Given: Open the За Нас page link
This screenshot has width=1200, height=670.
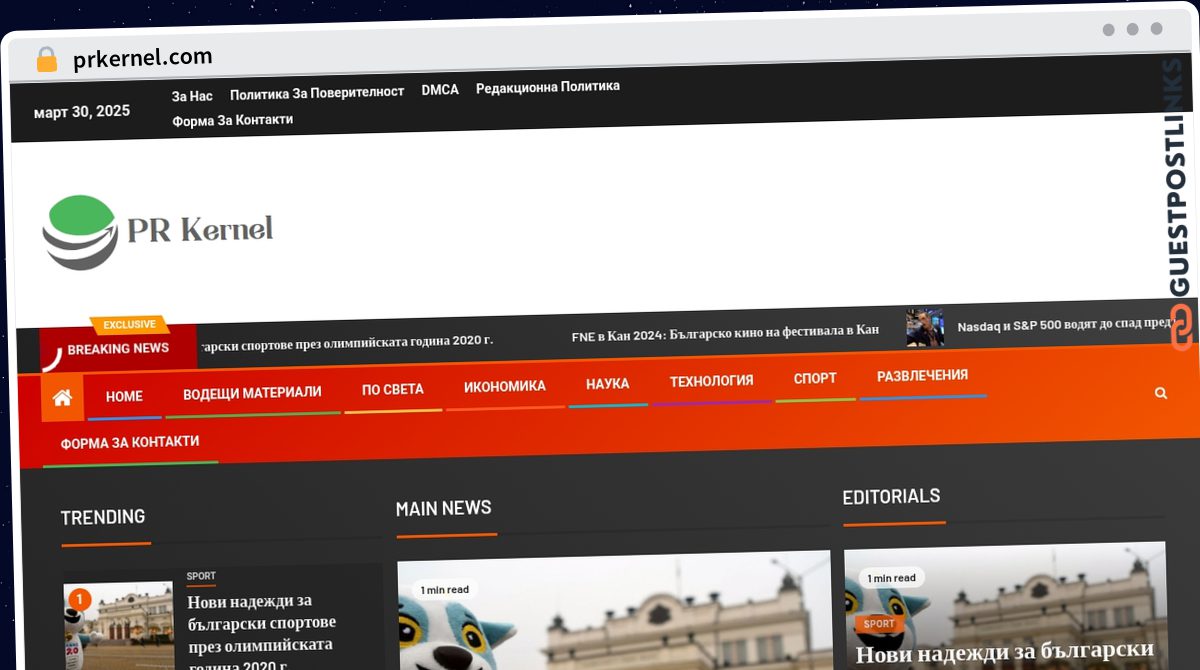Looking at the screenshot, I should tap(192, 96).
